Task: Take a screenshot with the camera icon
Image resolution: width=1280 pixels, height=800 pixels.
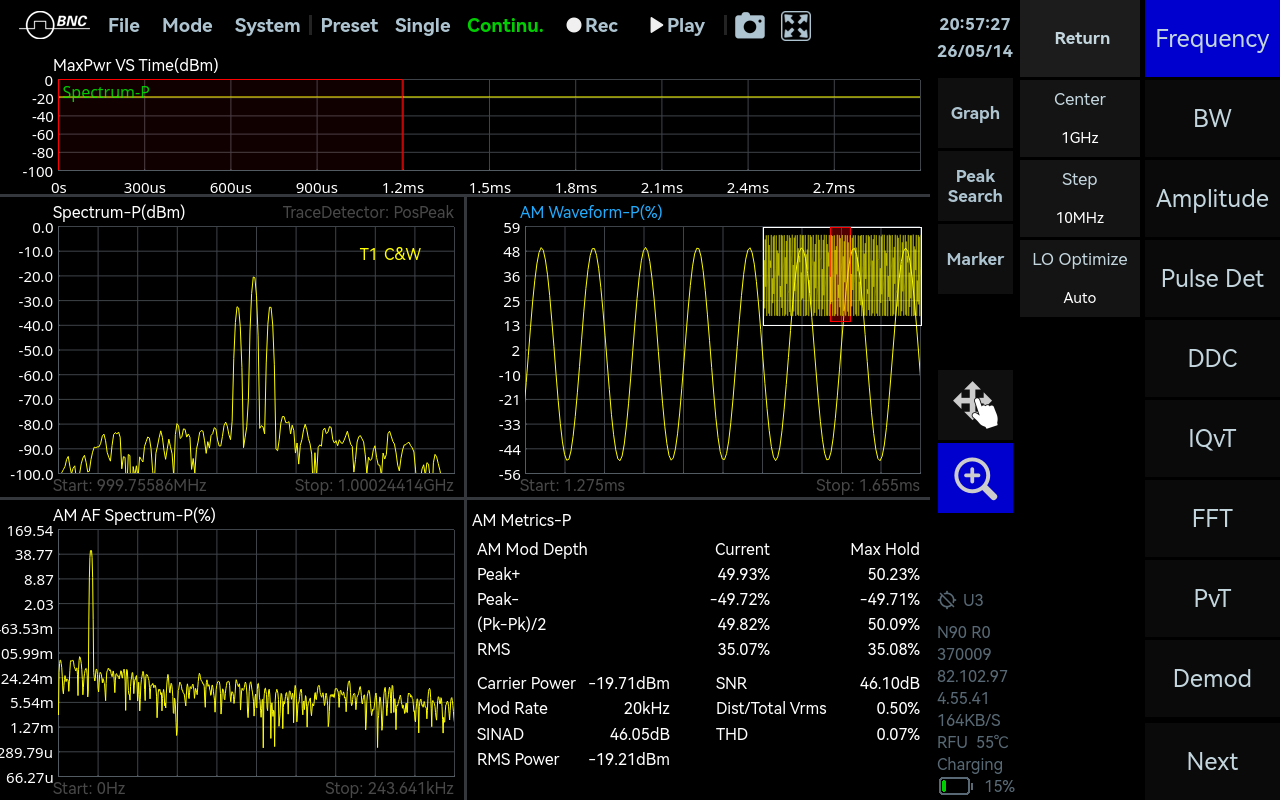Action: (x=750, y=26)
